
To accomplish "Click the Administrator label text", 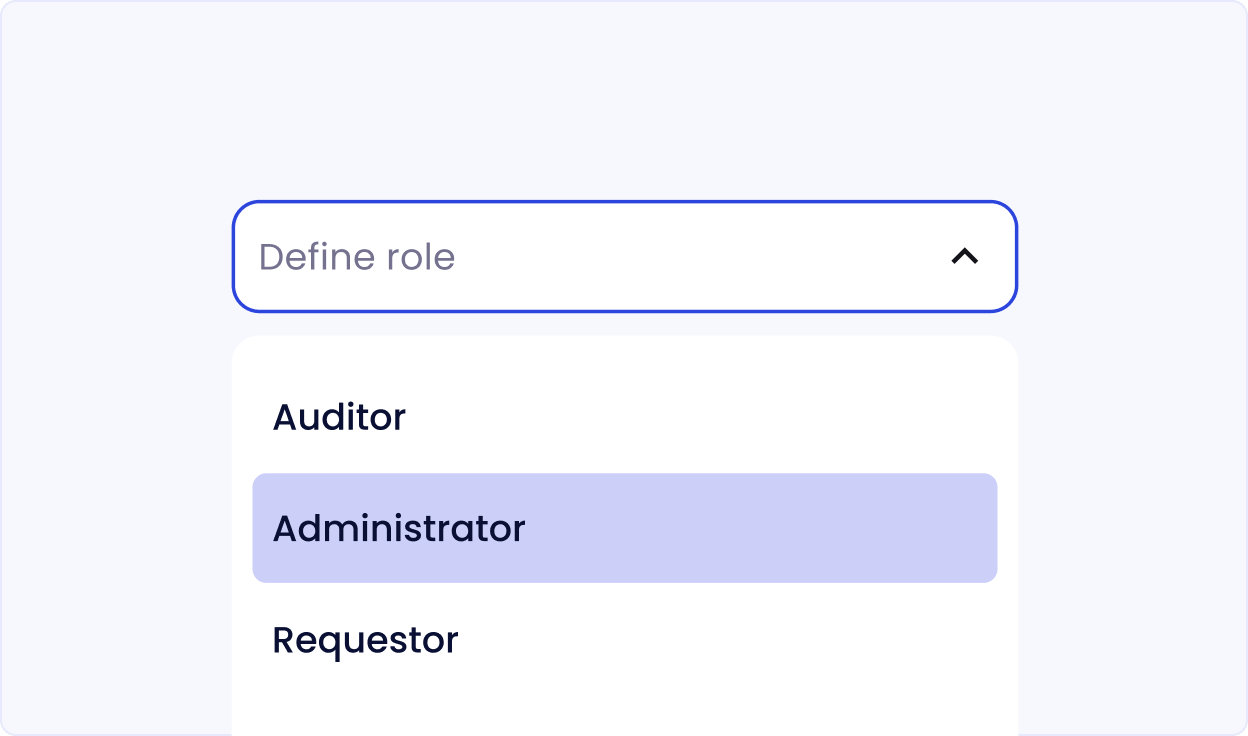I will tap(398, 528).
